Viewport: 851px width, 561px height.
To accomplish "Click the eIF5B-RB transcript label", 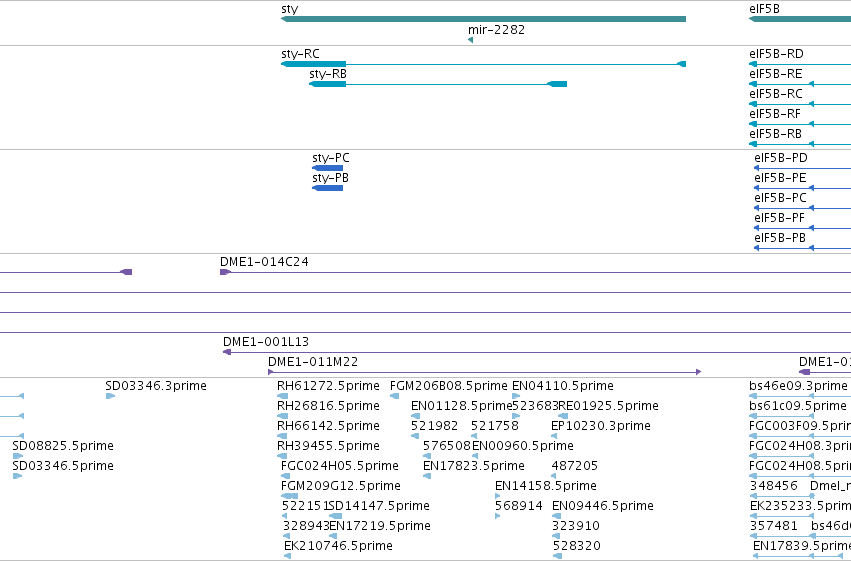I will point(776,134).
